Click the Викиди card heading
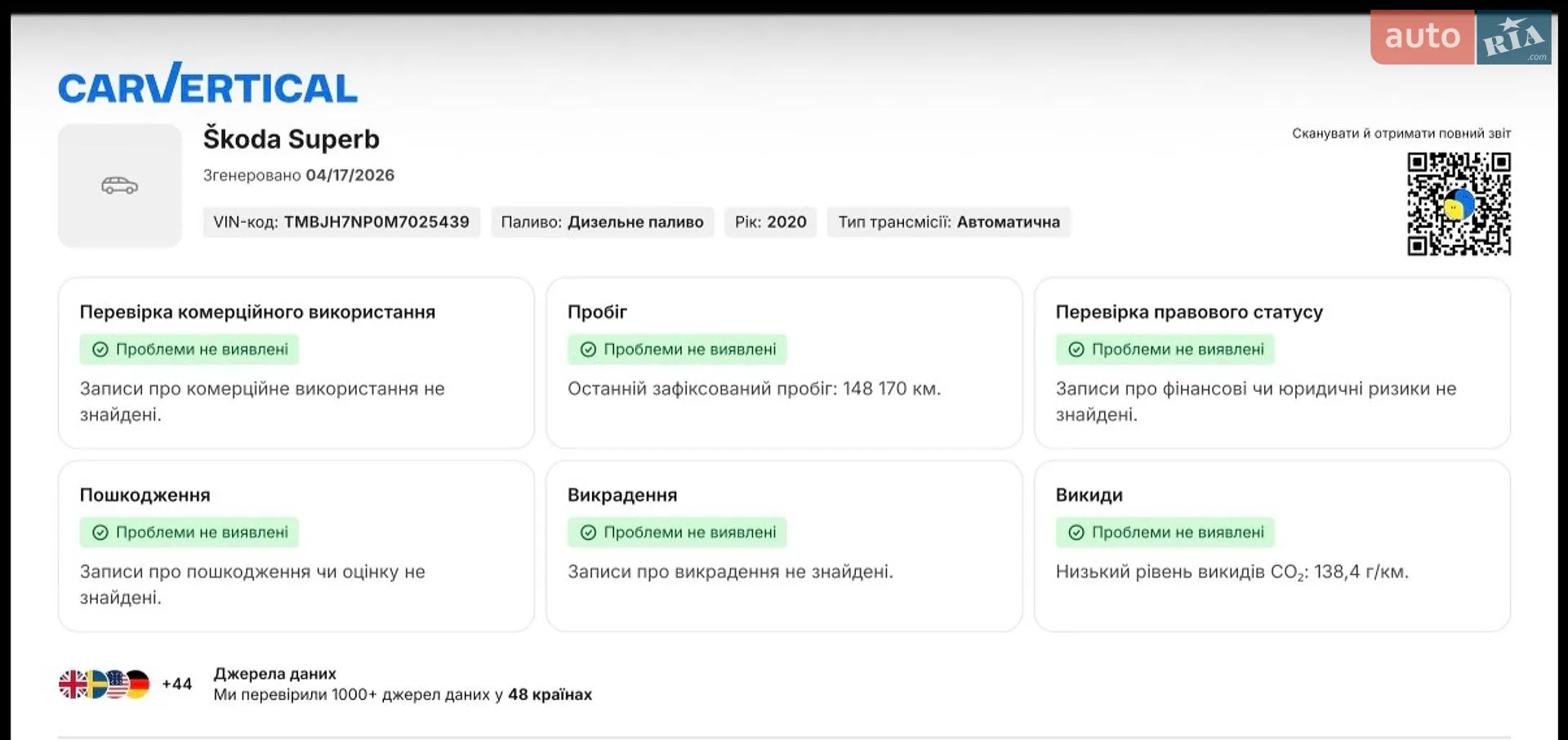 point(1089,495)
